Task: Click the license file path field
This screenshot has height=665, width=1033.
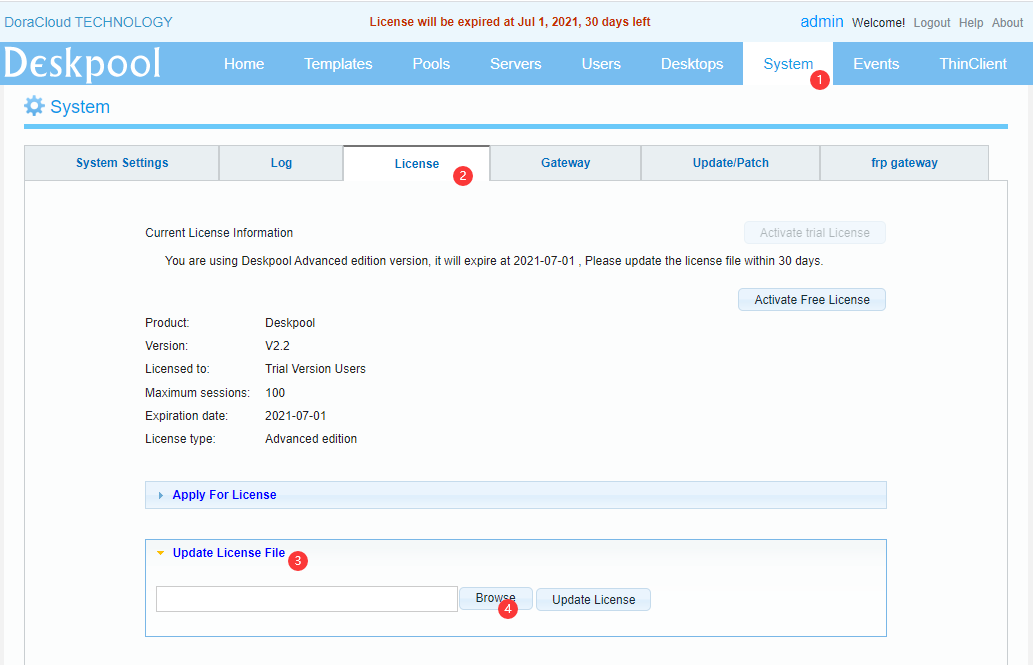Action: [x=307, y=599]
